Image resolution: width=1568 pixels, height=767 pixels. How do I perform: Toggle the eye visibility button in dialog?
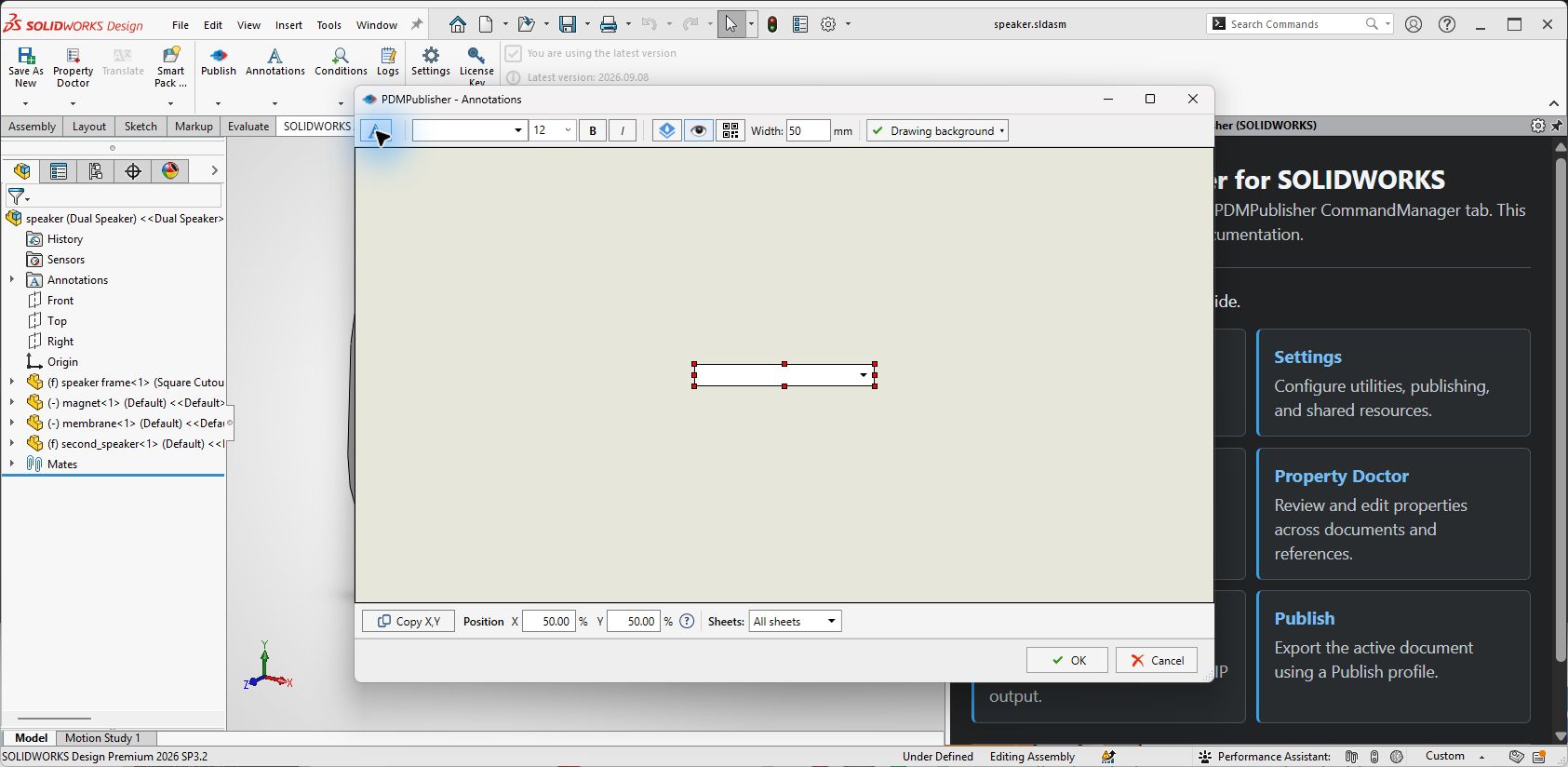tap(699, 131)
